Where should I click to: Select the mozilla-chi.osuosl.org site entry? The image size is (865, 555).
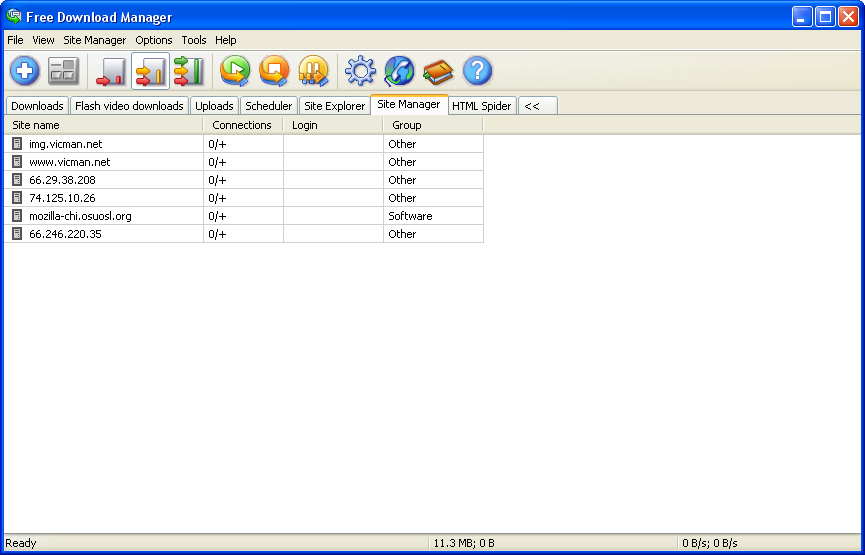[244, 216]
